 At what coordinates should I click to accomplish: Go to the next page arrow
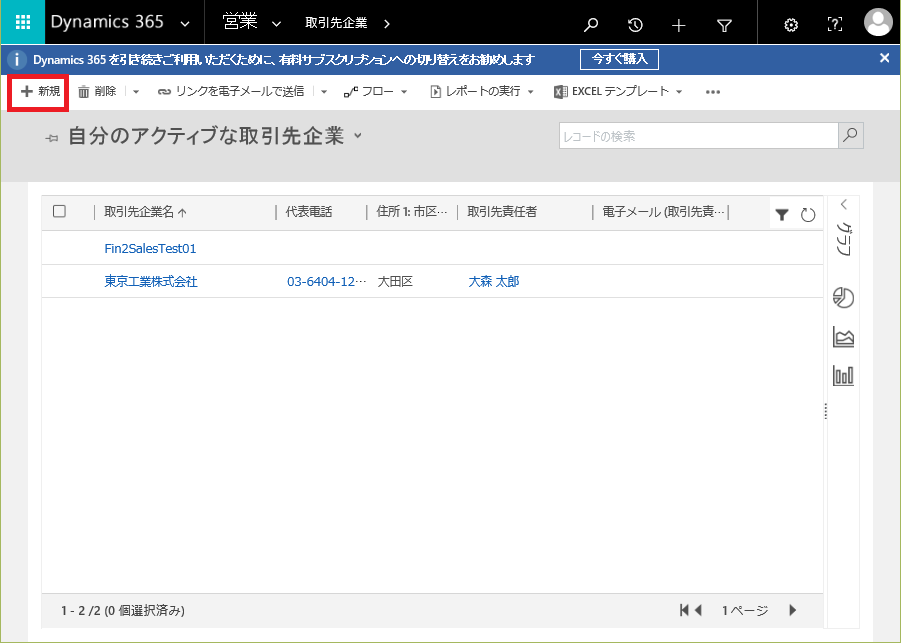tap(792, 610)
